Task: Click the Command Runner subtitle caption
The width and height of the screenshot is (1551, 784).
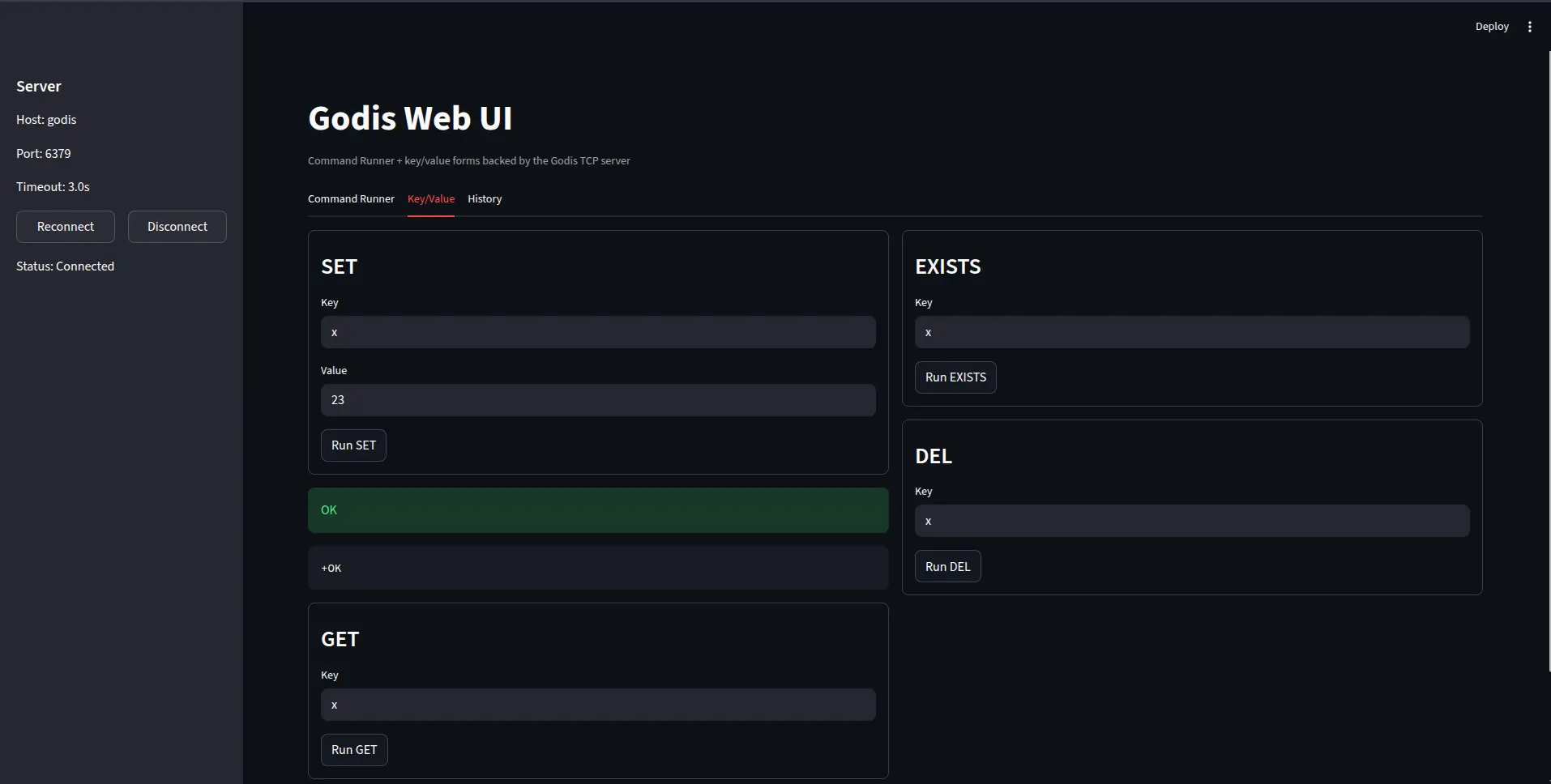Action: tap(469, 161)
